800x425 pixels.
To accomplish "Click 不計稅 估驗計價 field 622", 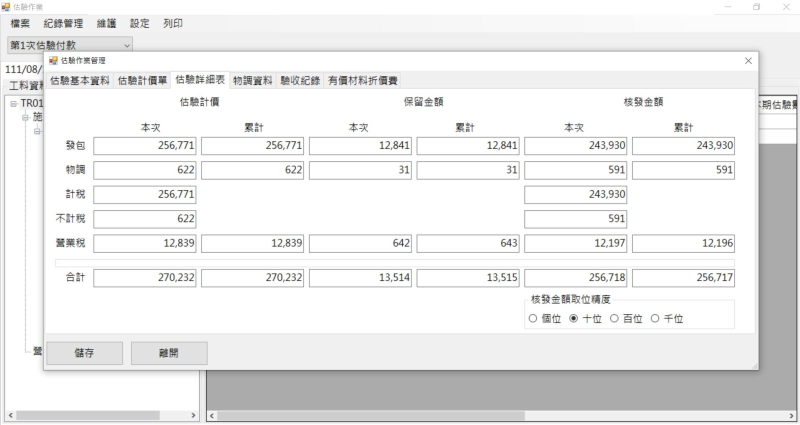I will (x=145, y=219).
